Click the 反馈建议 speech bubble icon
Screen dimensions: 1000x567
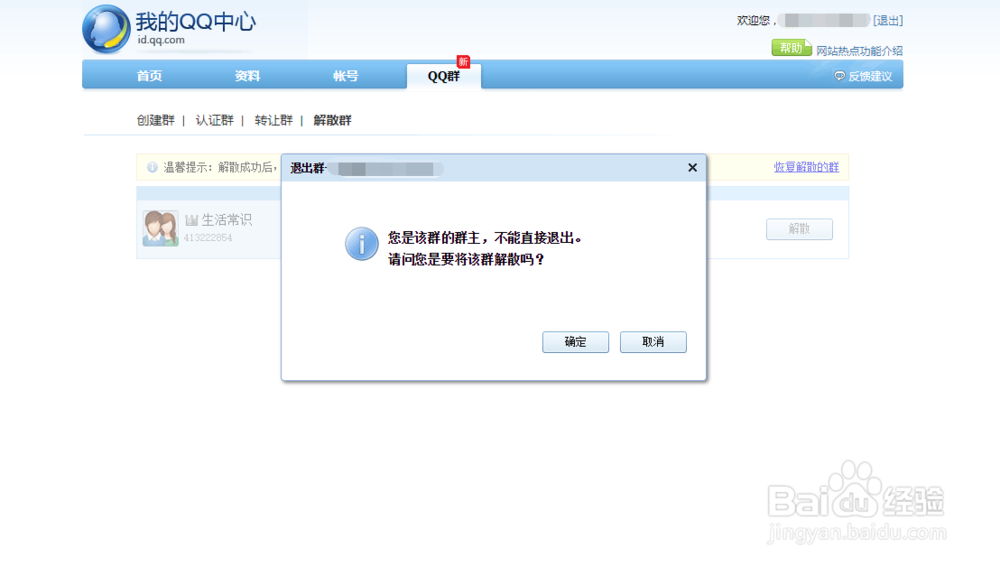[x=839, y=76]
